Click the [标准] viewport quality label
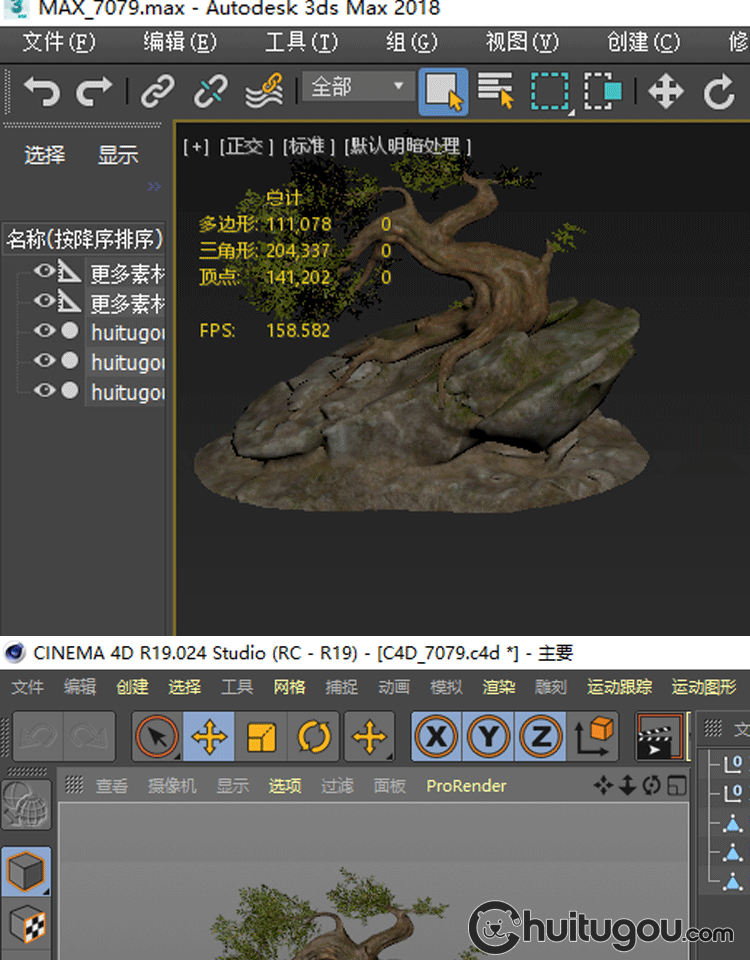Screen dimensions: 750x960 click(309, 147)
